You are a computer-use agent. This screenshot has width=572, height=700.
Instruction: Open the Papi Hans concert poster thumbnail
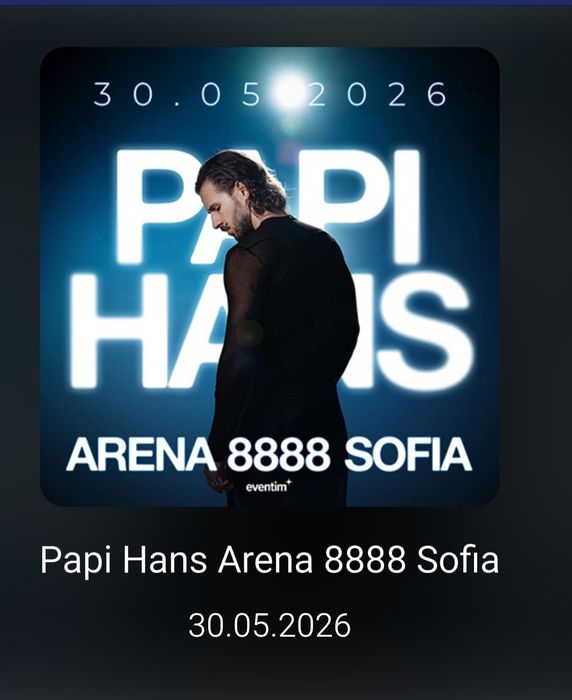coord(270,277)
